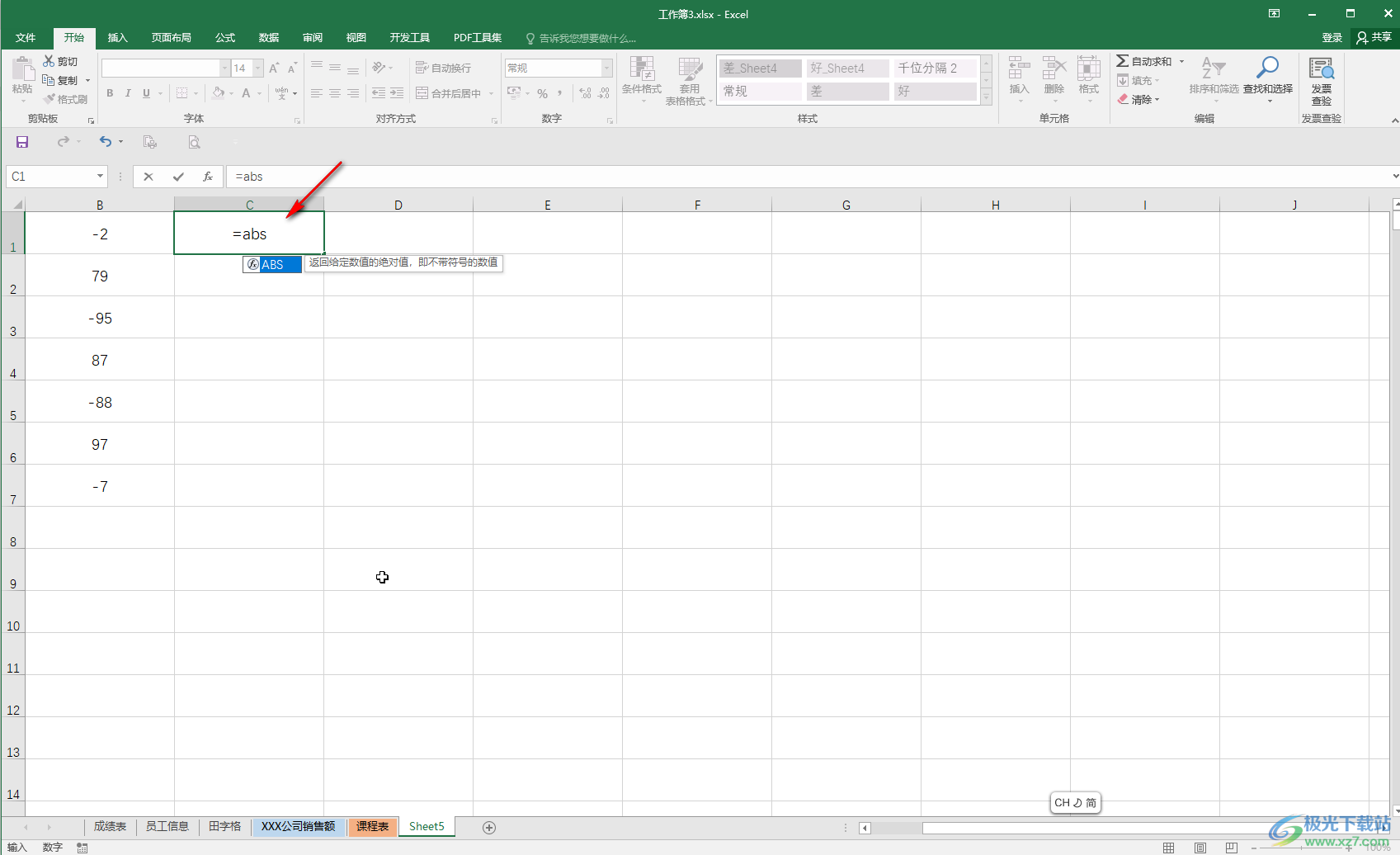1400x855 pixels.
Task: Click the decrease indent icon
Action: (379, 93)
